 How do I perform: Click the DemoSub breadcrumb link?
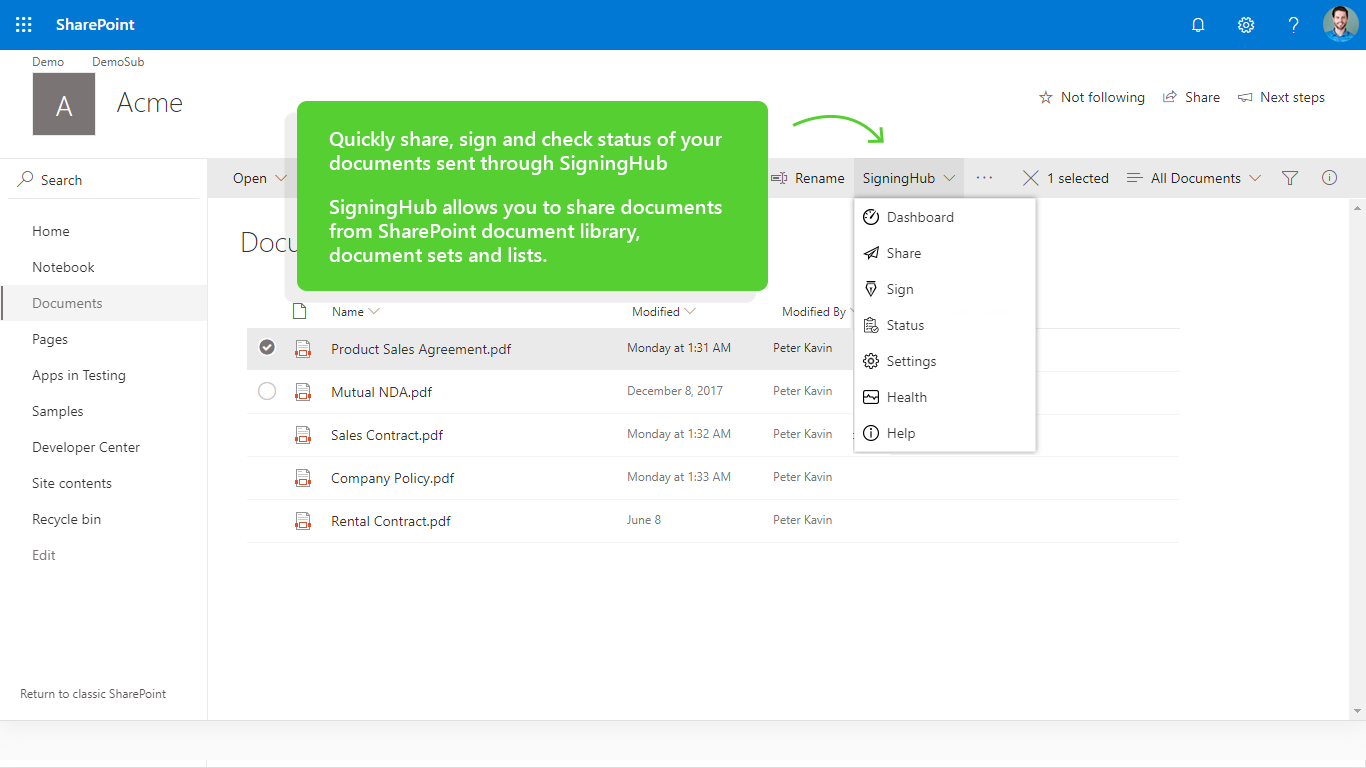tap(118, 62)
